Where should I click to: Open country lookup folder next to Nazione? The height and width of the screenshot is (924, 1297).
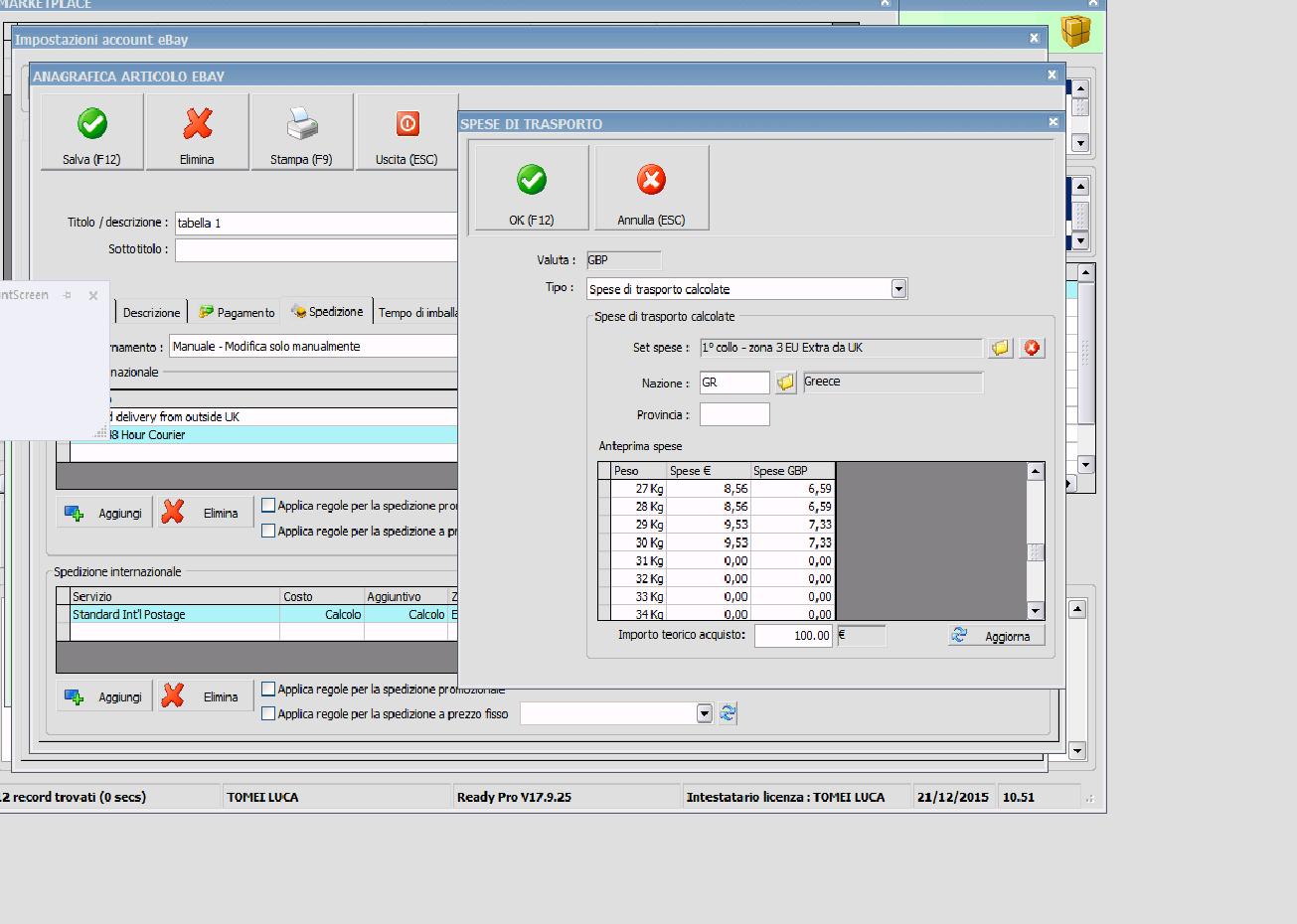coord(785,383)
